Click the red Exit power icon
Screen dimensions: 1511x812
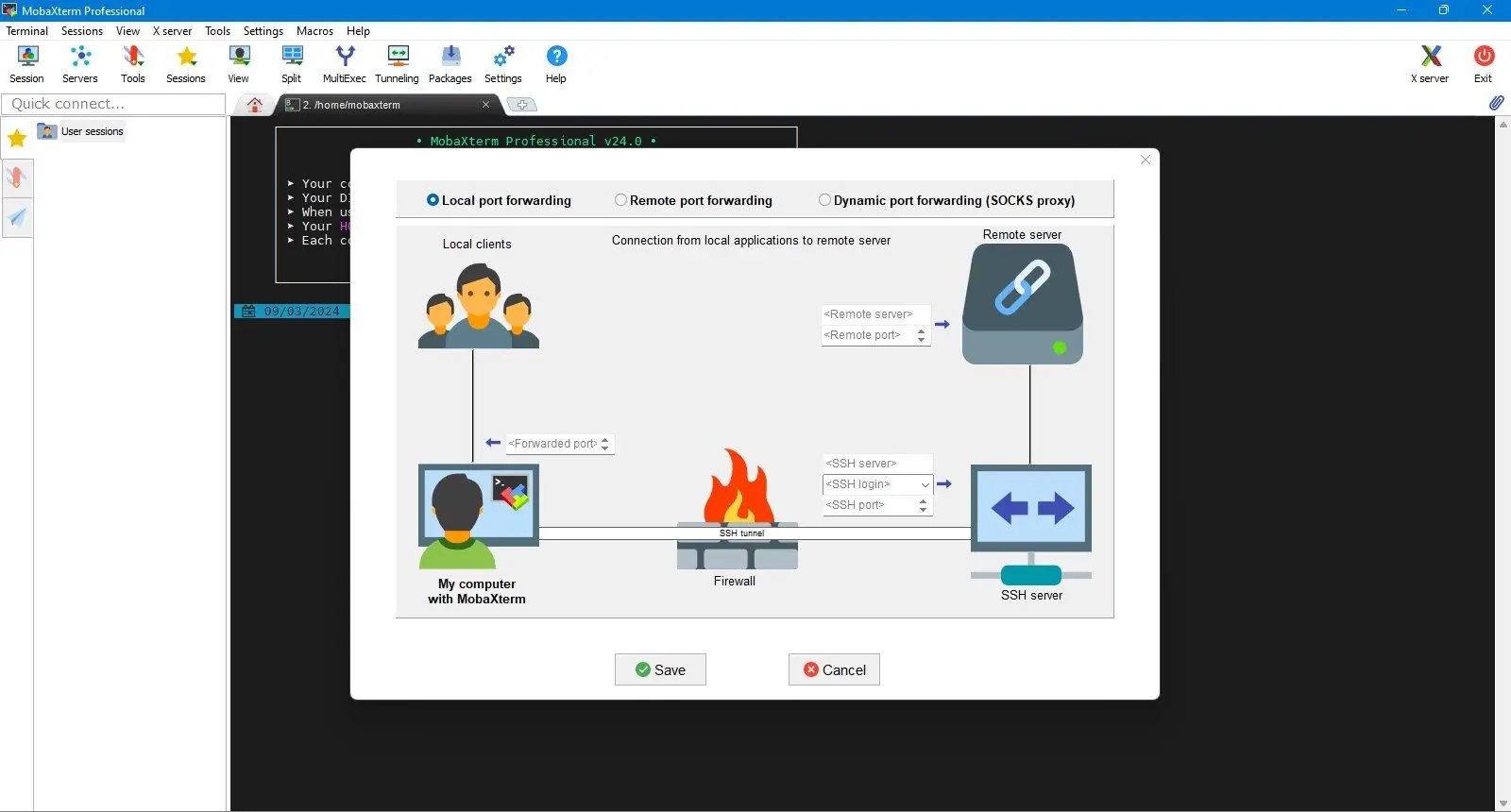point(1484,64)
